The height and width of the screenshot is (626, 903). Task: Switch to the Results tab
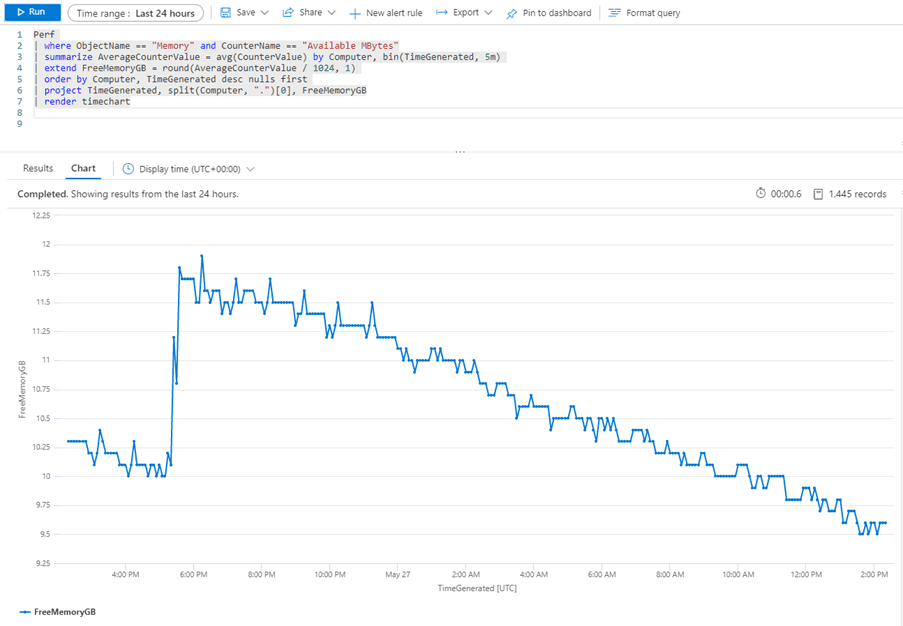tap(37, 168)
